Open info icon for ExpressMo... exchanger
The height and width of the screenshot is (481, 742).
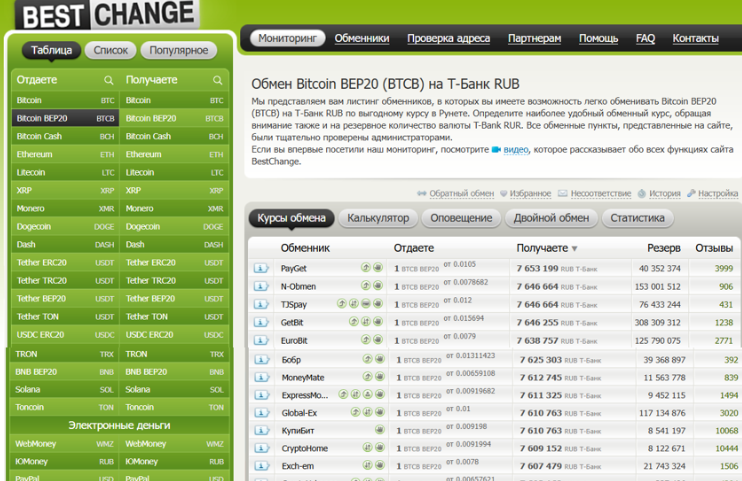[x=262, y=395]
